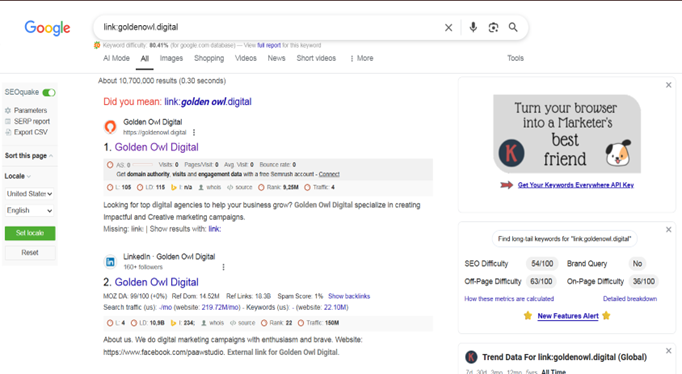The image size is (682, 374).
Task: Open the English language dropdown
Action: (x=29, y=210)
